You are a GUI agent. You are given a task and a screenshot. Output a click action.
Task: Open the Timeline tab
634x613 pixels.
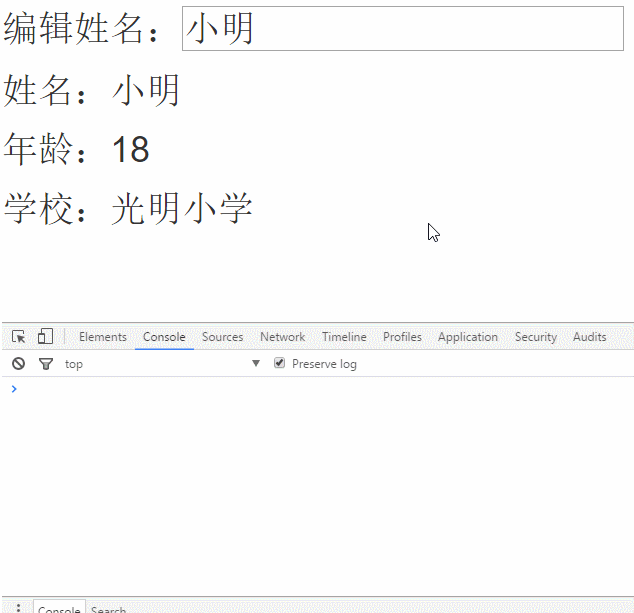(344, 337)
